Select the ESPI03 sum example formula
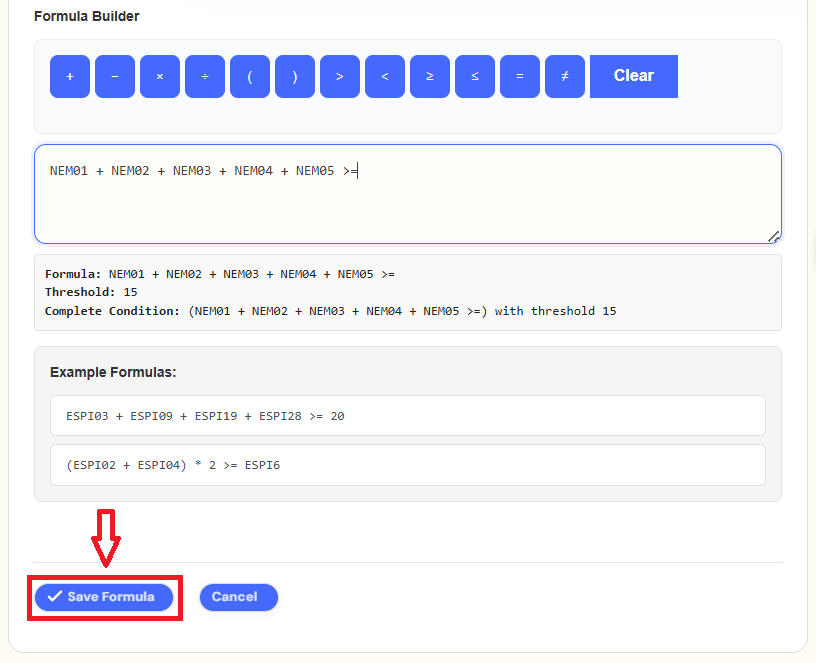The height and width of the screenshot is (663, 816). pyautogui.click(x=407, y=415)
